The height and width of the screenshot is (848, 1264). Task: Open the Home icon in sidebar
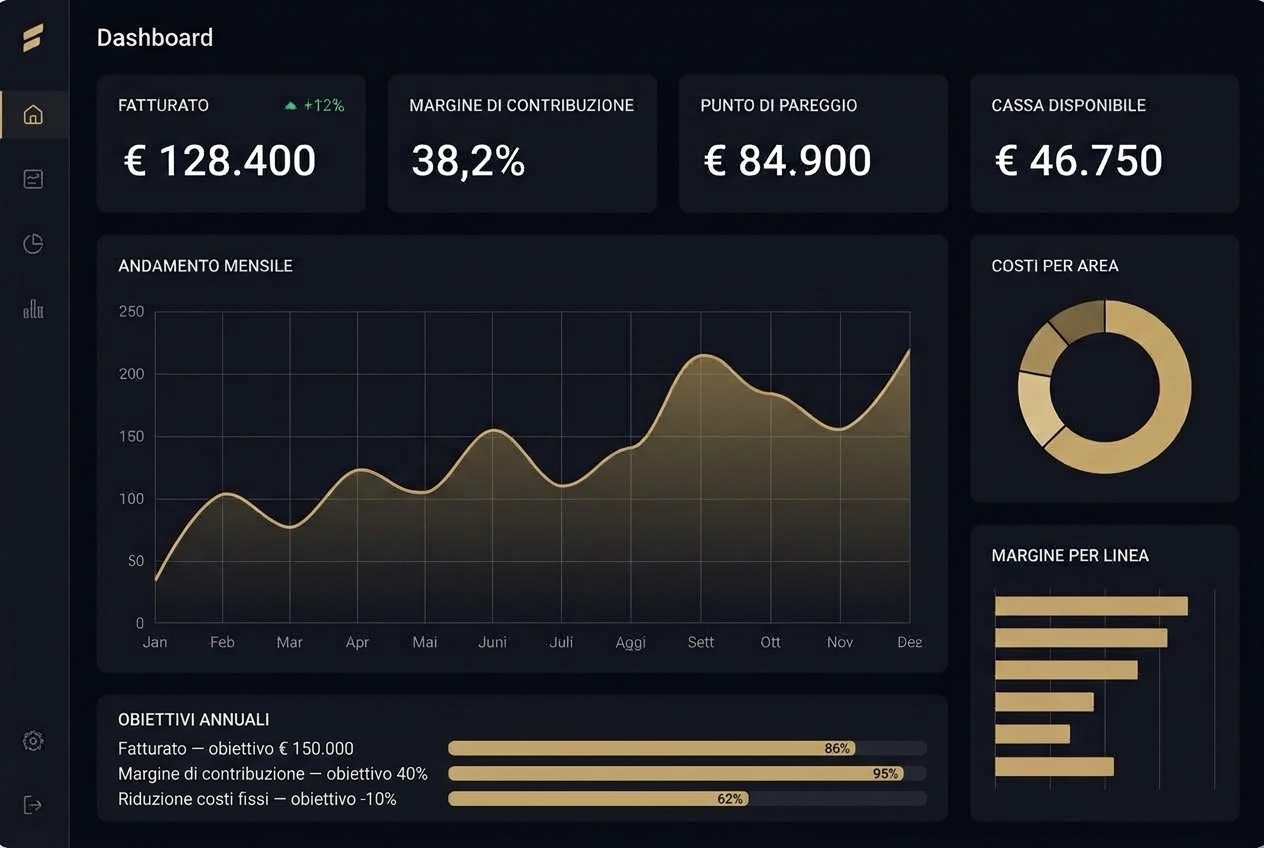[x=33, y=115]
